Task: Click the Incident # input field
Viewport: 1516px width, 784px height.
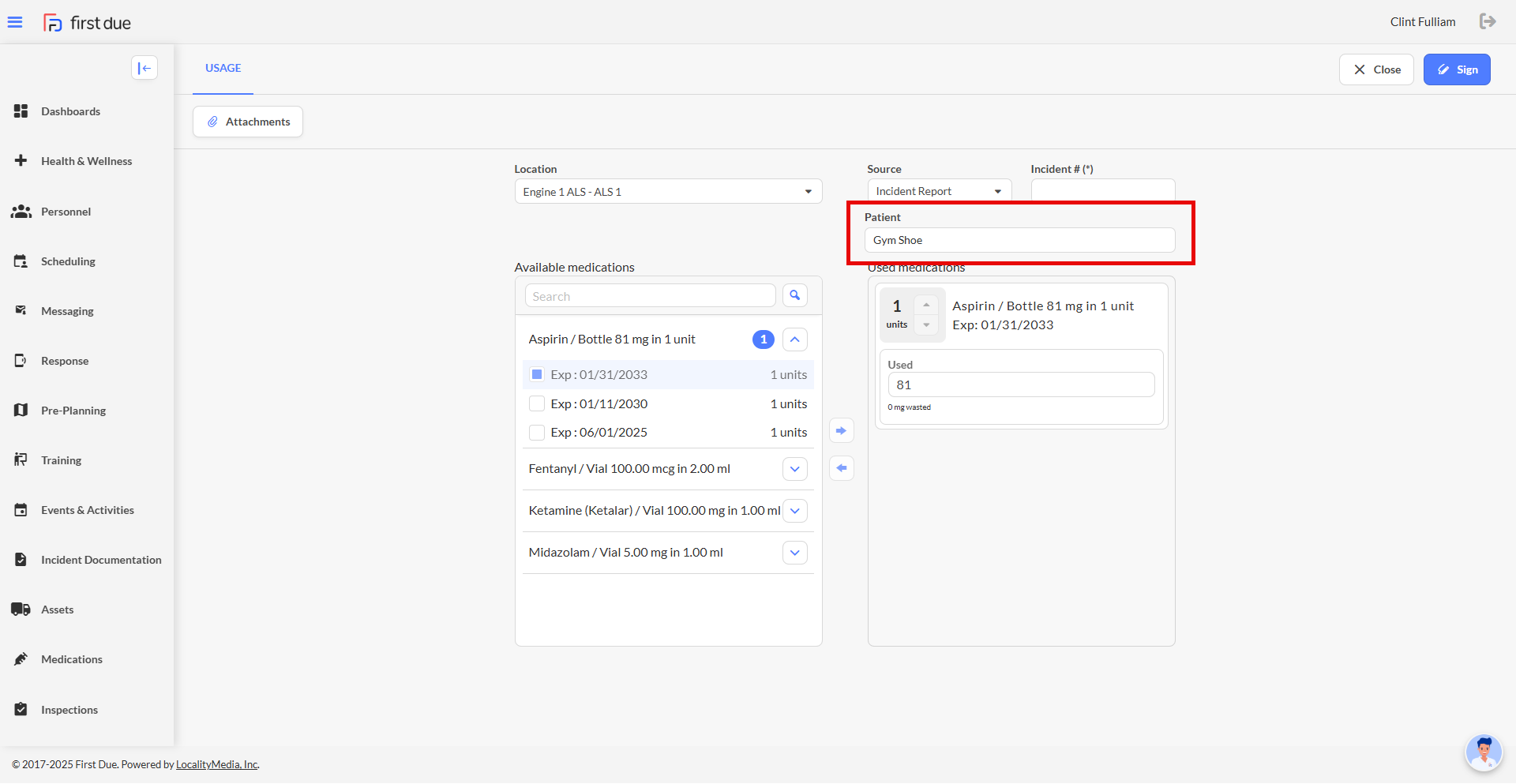Action: 1103,190
